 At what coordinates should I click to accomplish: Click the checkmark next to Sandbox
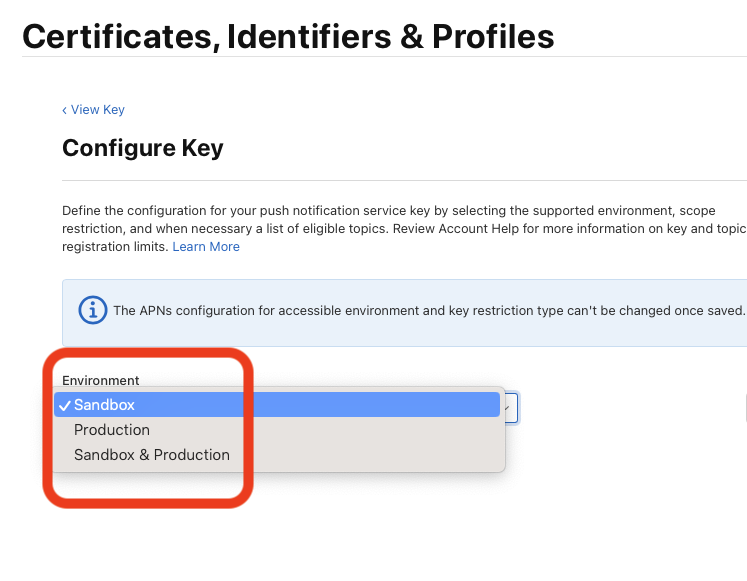click(x=64, y=405)
